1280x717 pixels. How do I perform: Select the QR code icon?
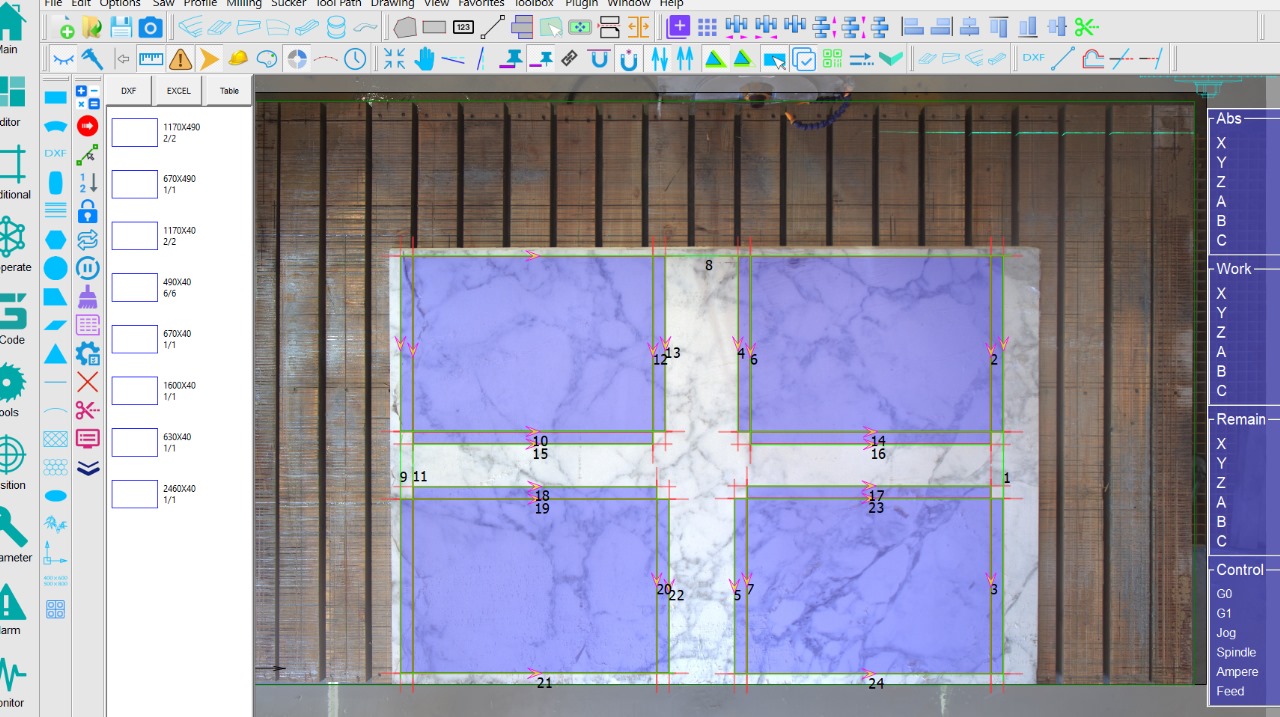click(832, 59)
